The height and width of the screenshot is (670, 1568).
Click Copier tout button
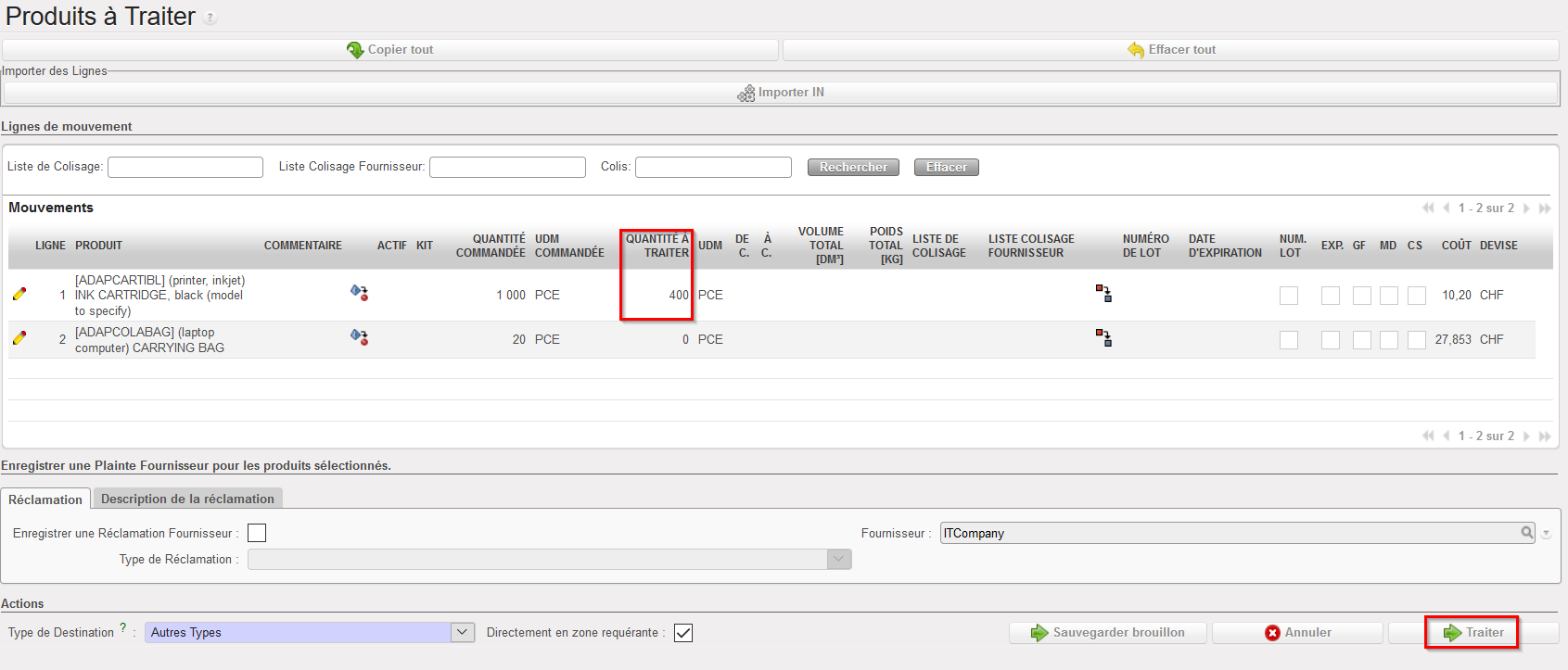389,50
